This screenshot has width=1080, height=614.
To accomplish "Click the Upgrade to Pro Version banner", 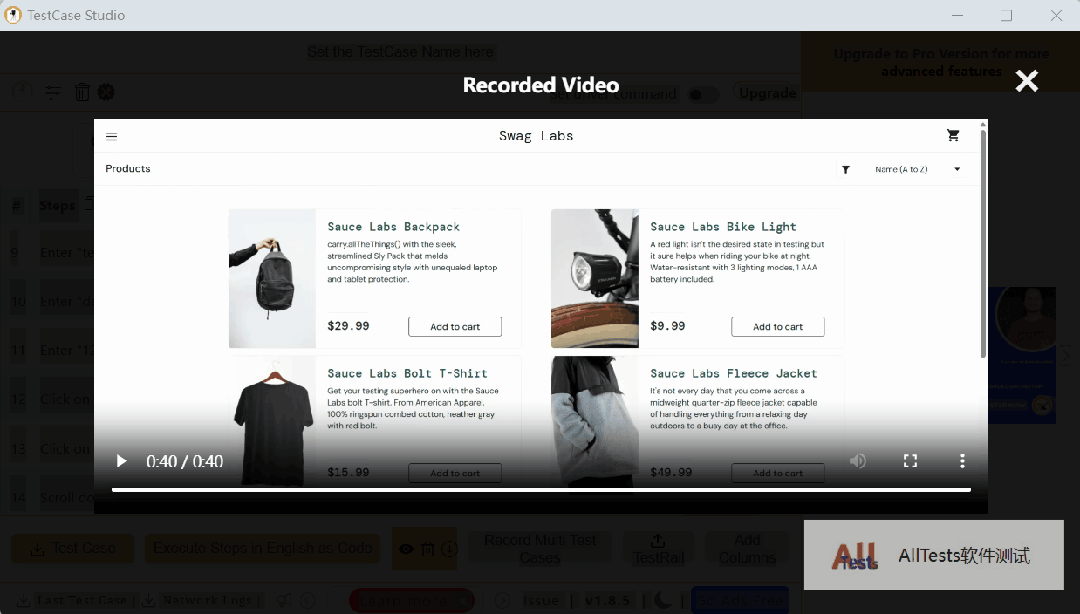I will (941, 62).
